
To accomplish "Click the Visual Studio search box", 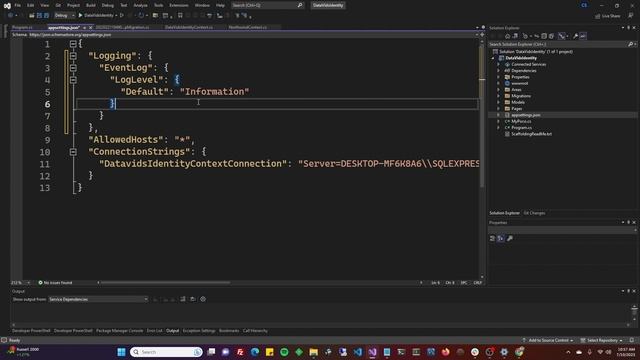I will (x=267, y=5).
